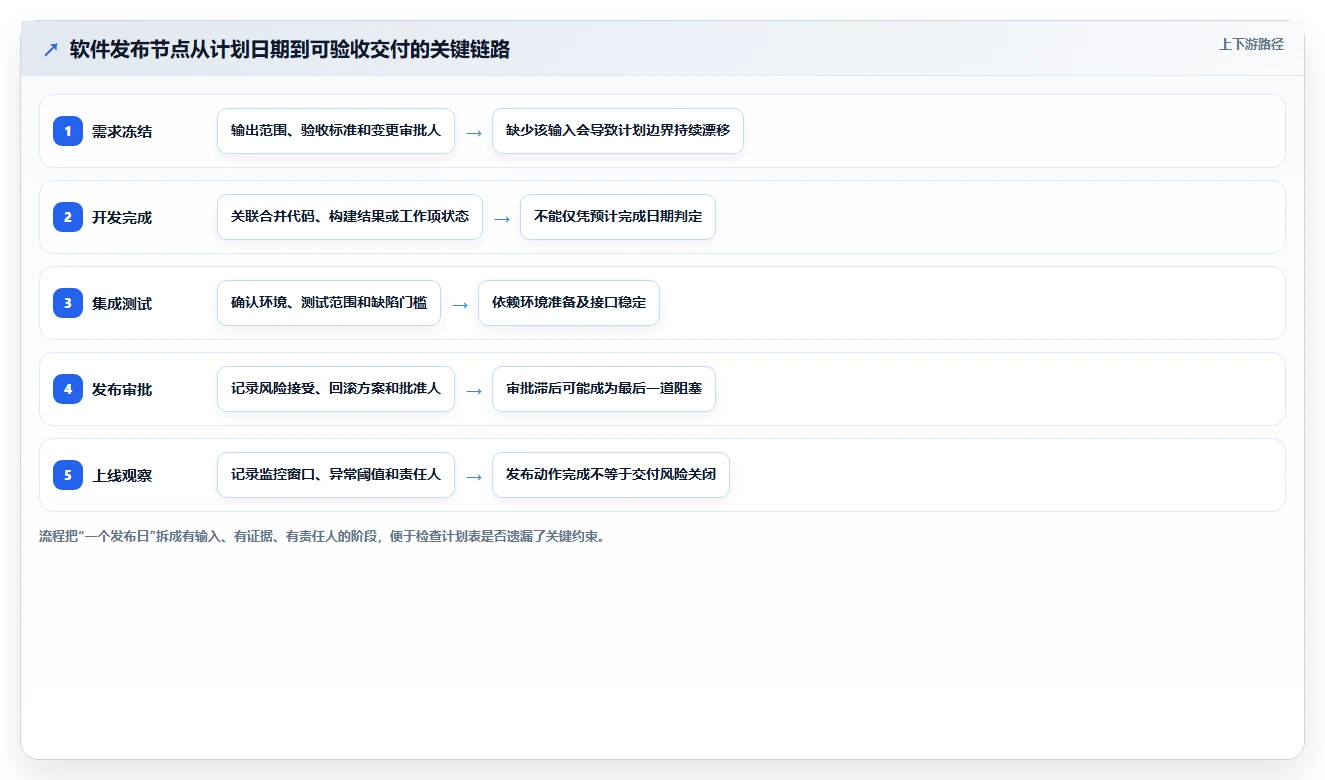Click the arrow in the 需求冻结 row
This screenshot has width=1325, height=780.
click(x=474, y=132)
